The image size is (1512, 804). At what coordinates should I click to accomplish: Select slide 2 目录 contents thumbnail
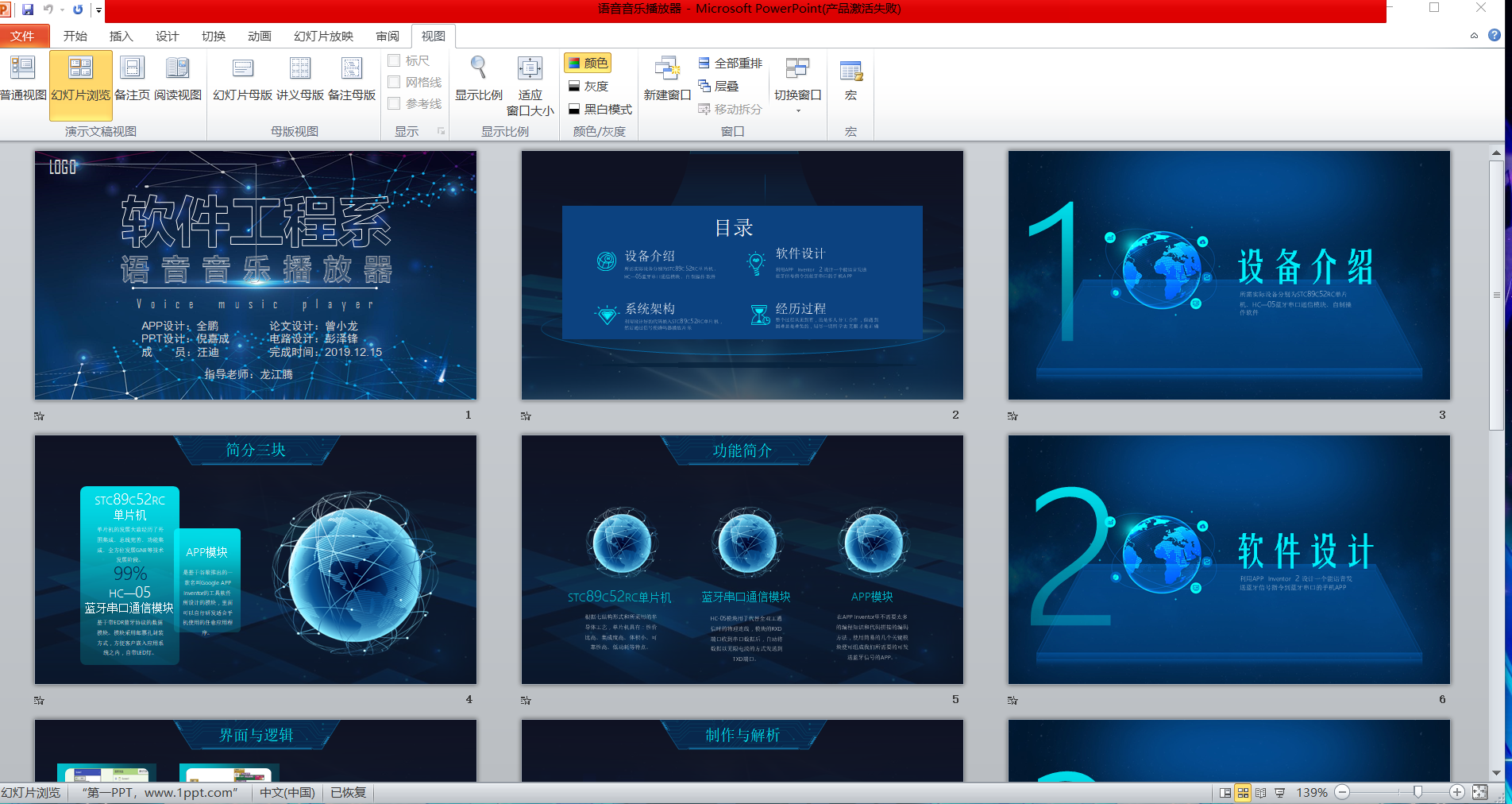pos(742,275)
